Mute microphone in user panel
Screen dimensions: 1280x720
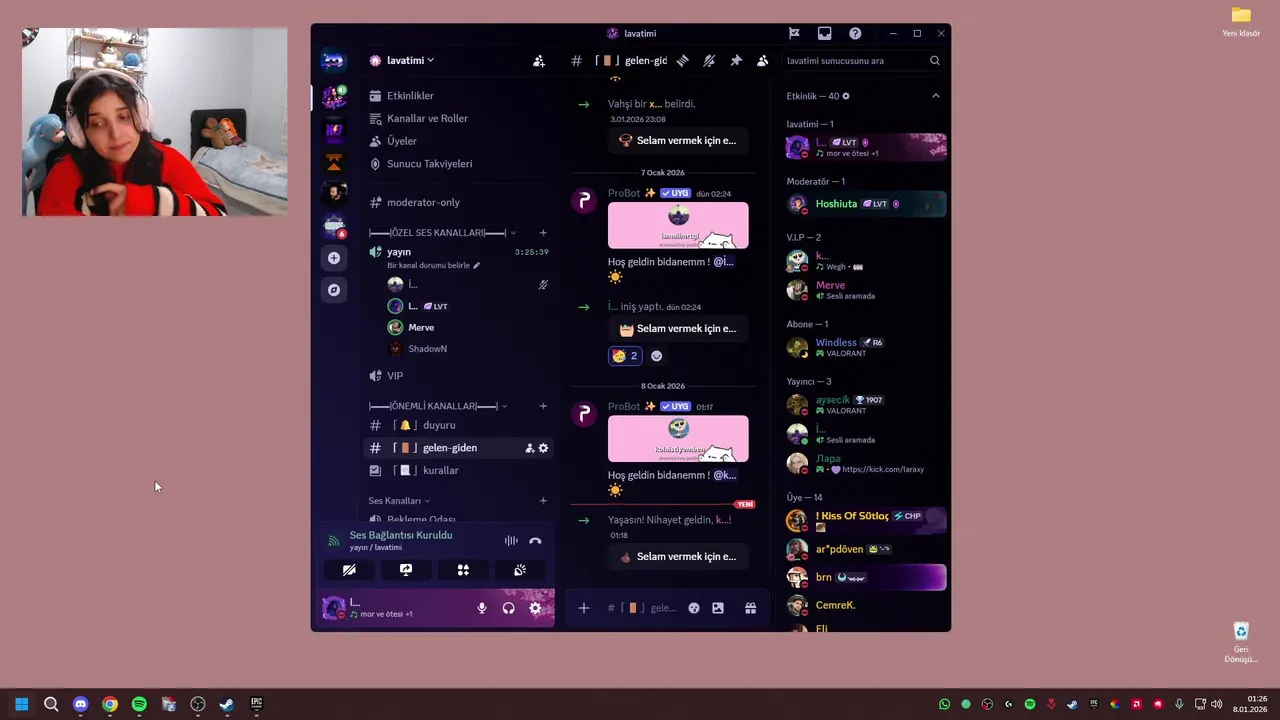(x=482, y=608)
